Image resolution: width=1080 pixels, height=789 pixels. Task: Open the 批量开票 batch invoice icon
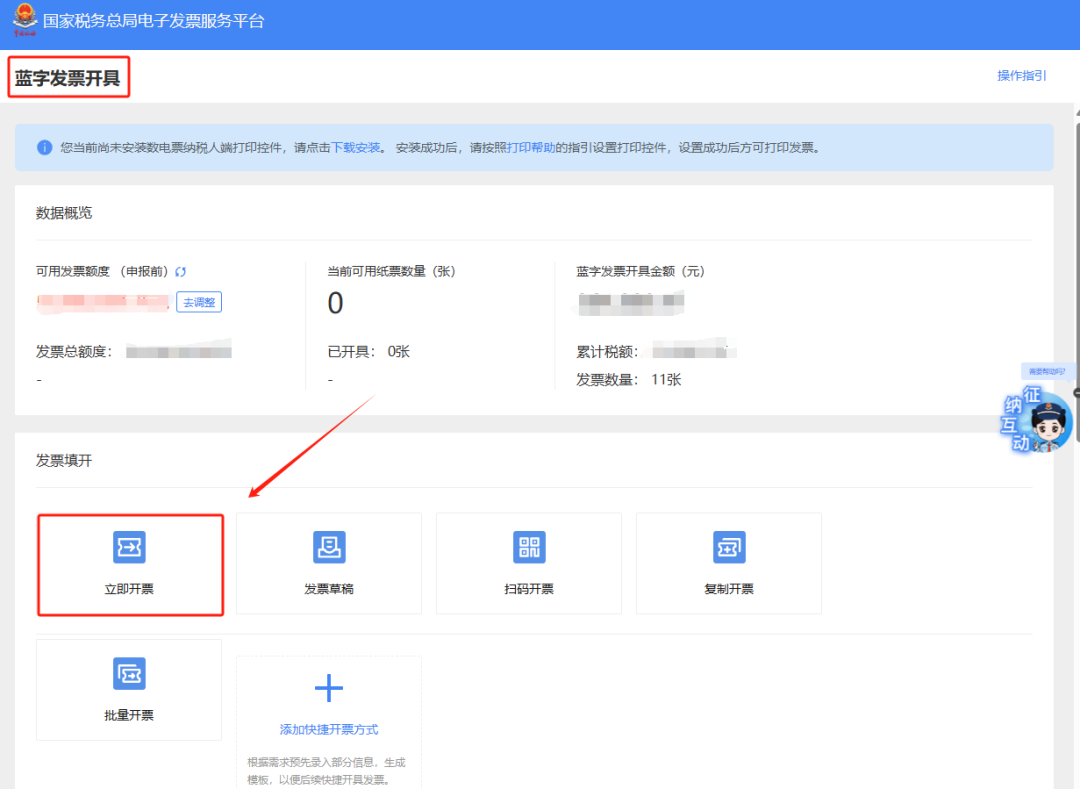tap(129, 673)
